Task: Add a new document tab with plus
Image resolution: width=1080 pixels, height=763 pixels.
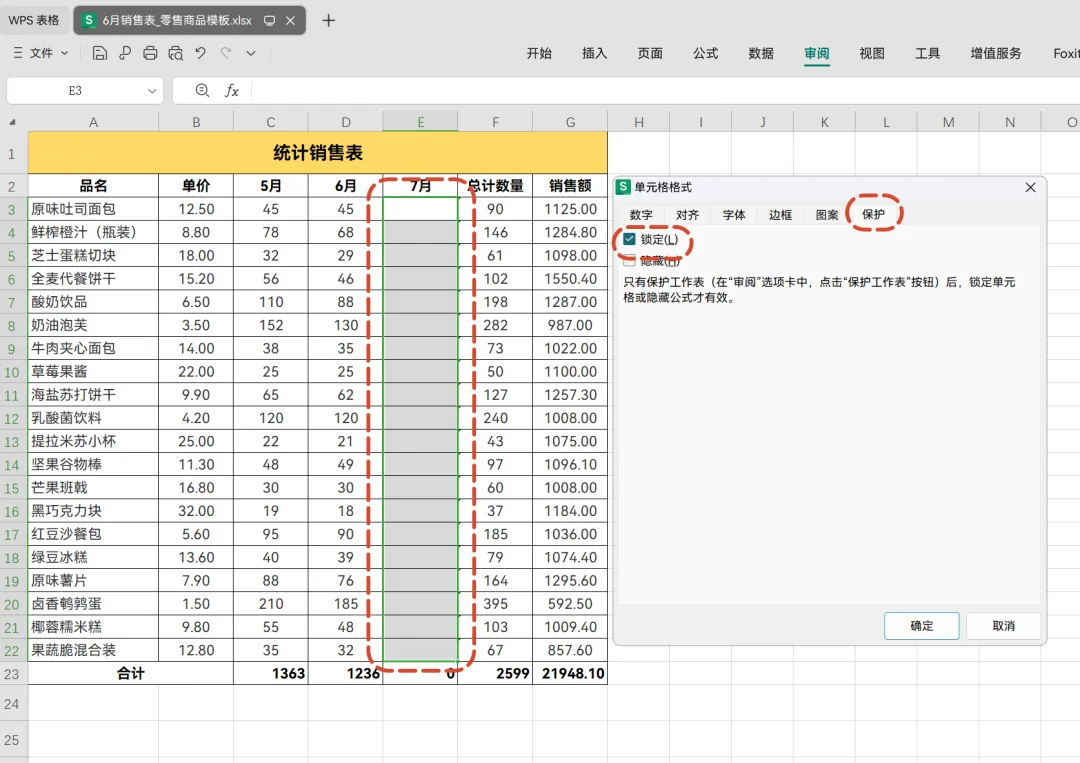Action: (x=329, y=21)
